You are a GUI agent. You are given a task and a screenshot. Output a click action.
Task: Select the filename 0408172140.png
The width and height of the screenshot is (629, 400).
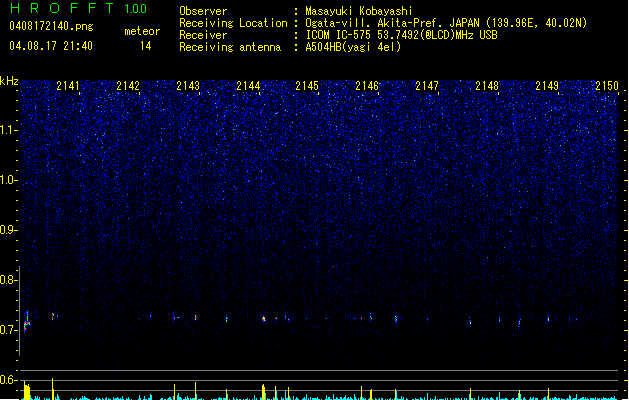(51, 26)
